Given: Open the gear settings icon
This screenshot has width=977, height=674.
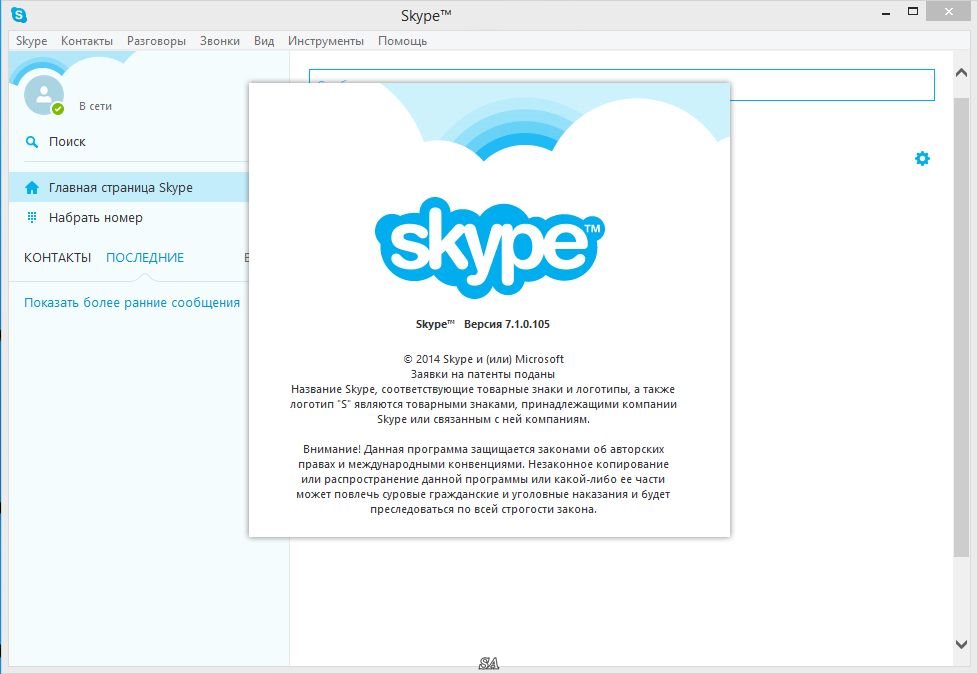Looking at the screenshot, I should (922, 158).
